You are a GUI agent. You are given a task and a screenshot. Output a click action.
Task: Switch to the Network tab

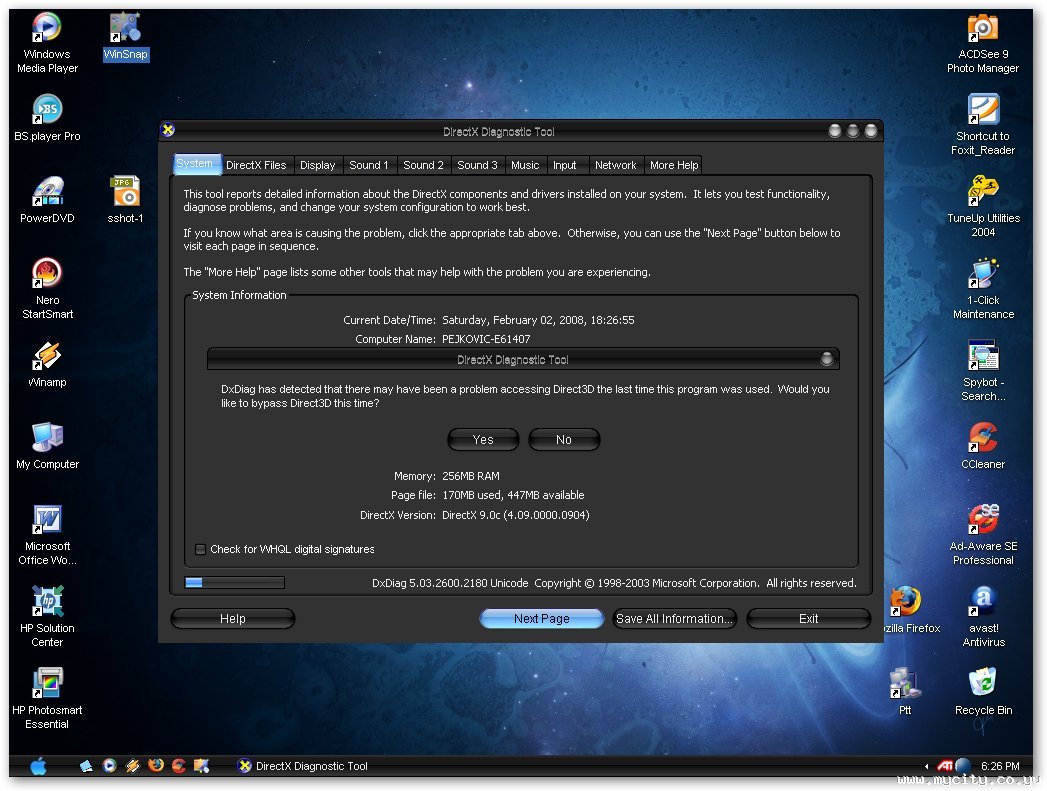(x=616, y=165)
